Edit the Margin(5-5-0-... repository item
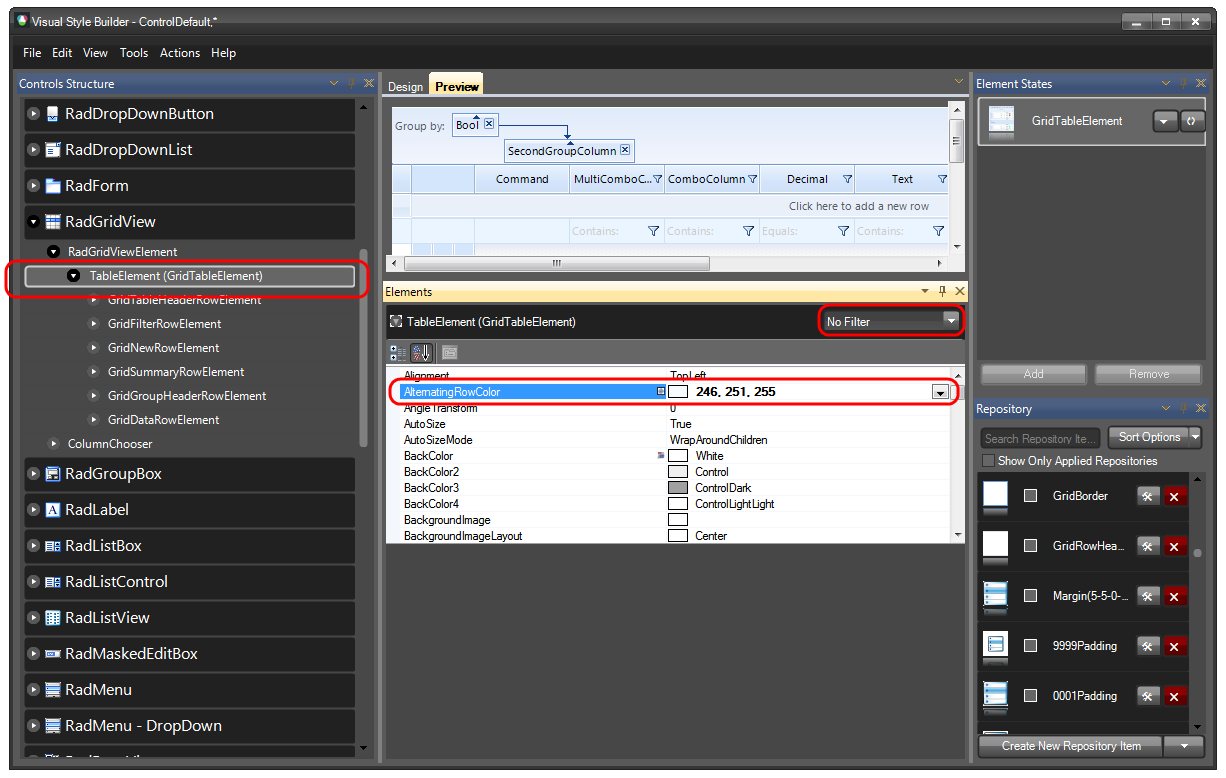 pos(1148,596)
